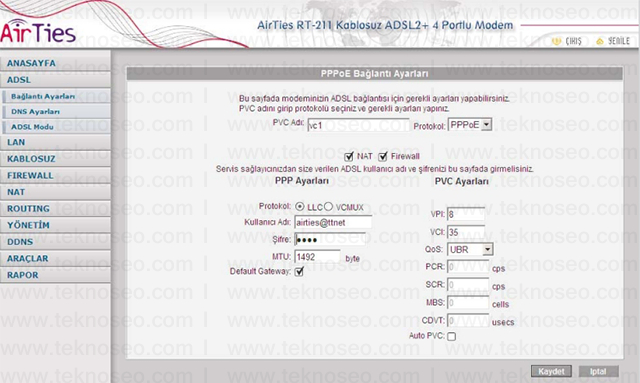Click the YENİLE refresh icon
Image resolution: width=640 pixels, height=383 pixels.
pos(600,41)
